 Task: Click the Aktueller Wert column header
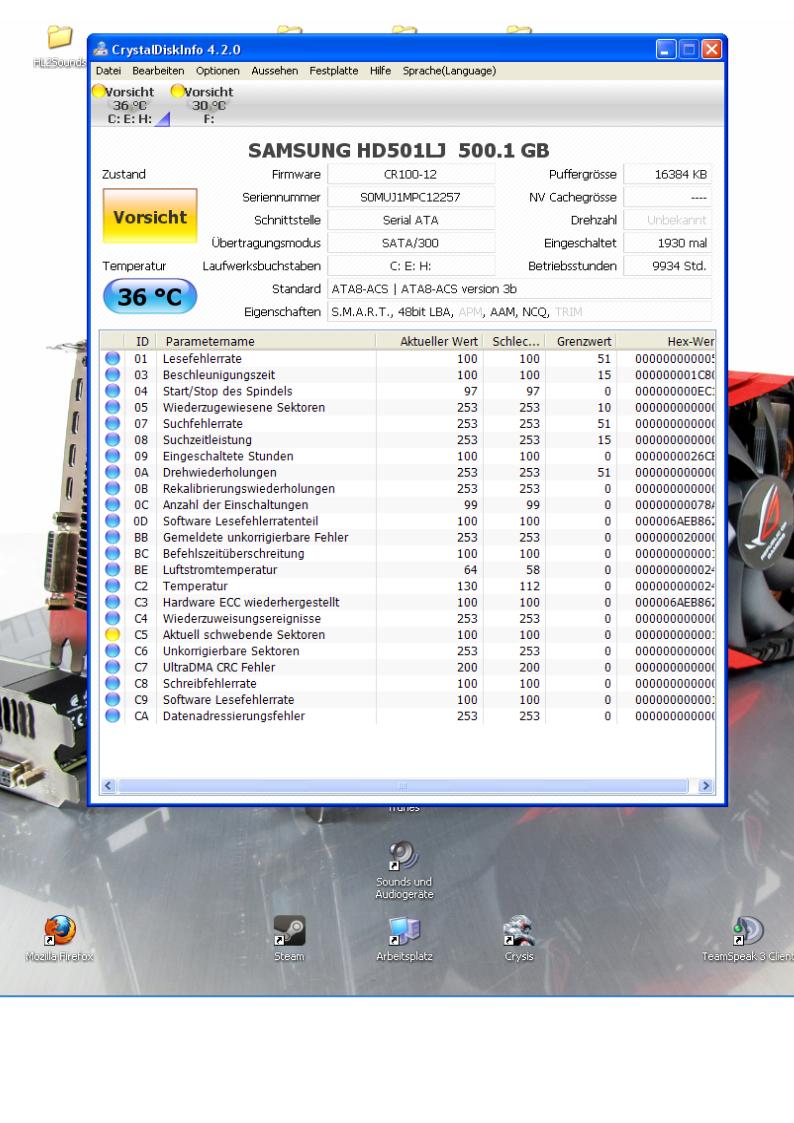click(430, 342)
